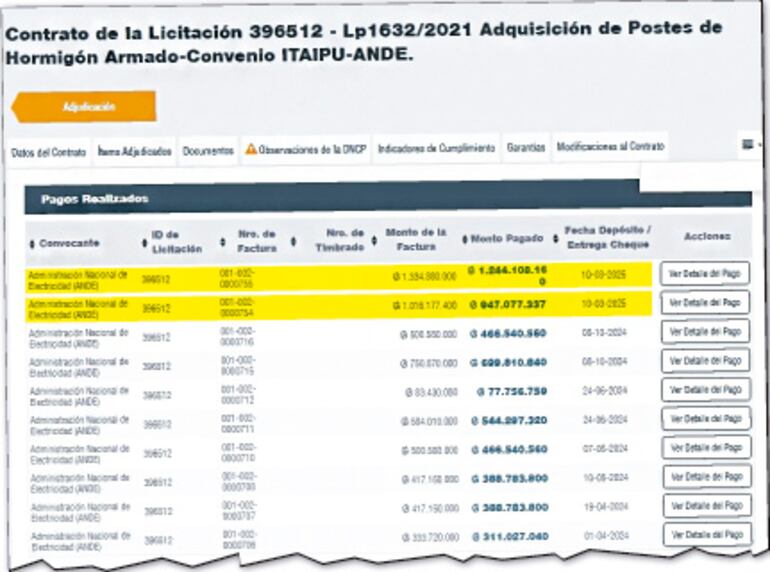Select paid amount 311.027.040

(510, 537)
